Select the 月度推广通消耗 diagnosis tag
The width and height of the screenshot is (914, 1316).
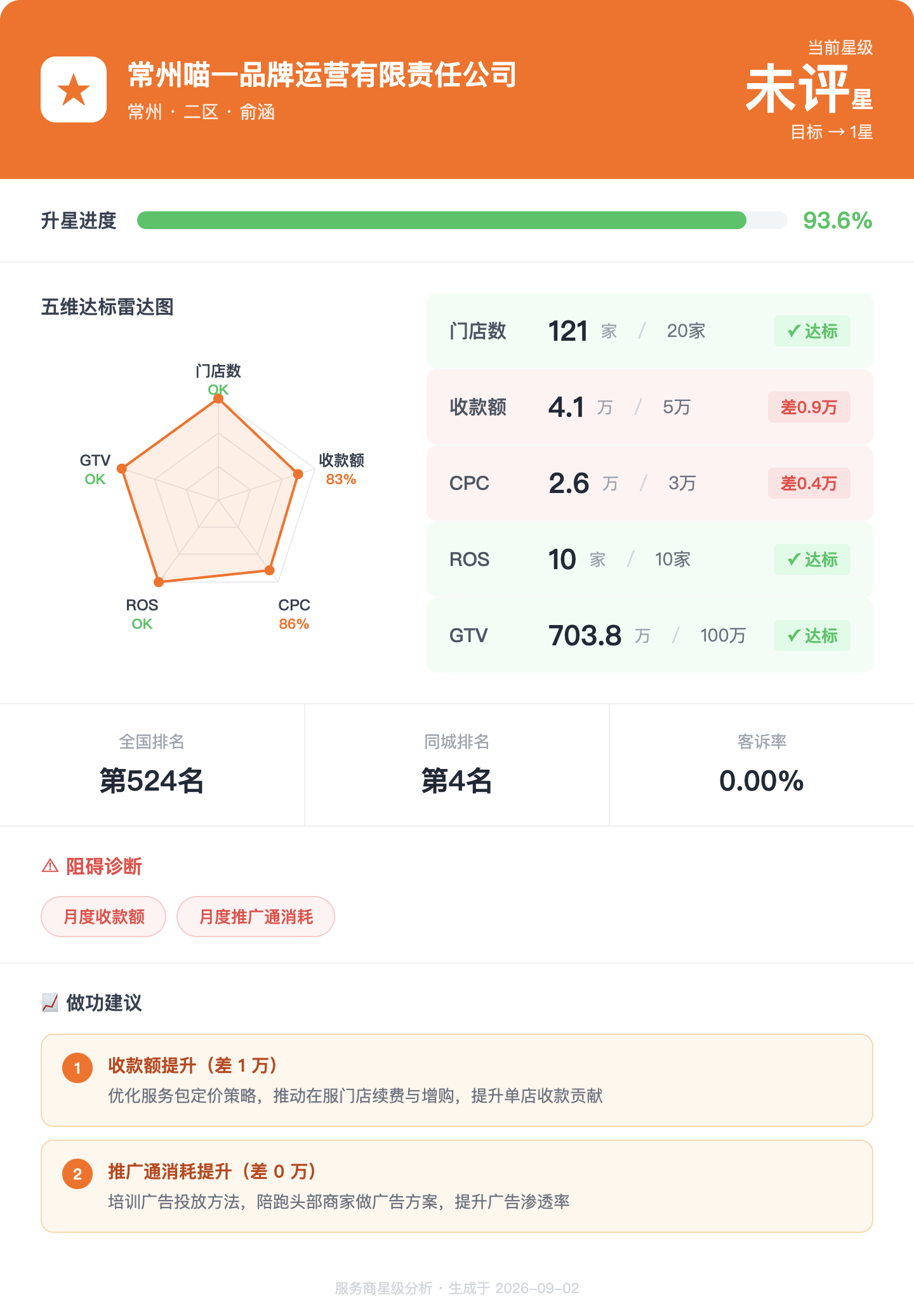[256, 916]
